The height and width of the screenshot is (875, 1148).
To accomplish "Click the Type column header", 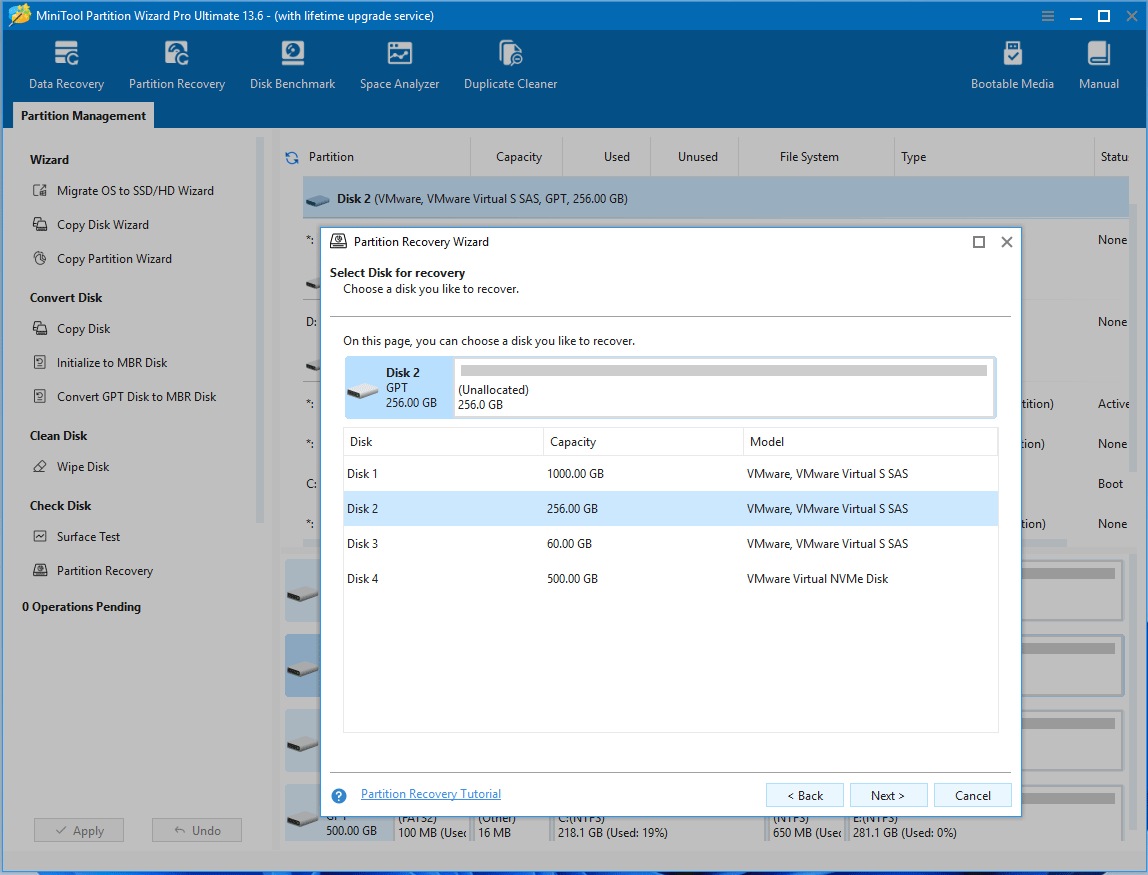I will tap(994, 157).
